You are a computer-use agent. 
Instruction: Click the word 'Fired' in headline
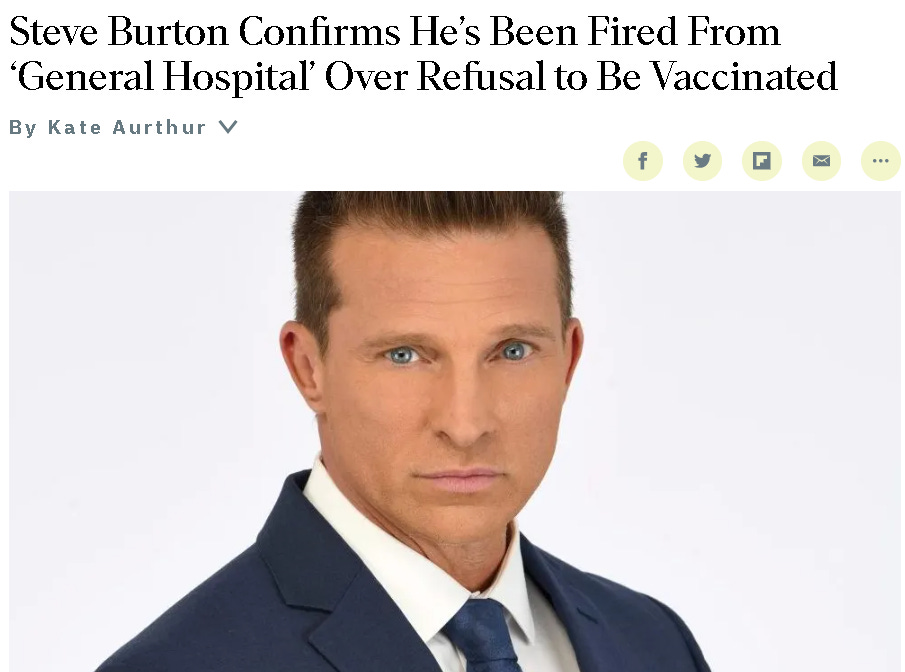coord(633,31)
